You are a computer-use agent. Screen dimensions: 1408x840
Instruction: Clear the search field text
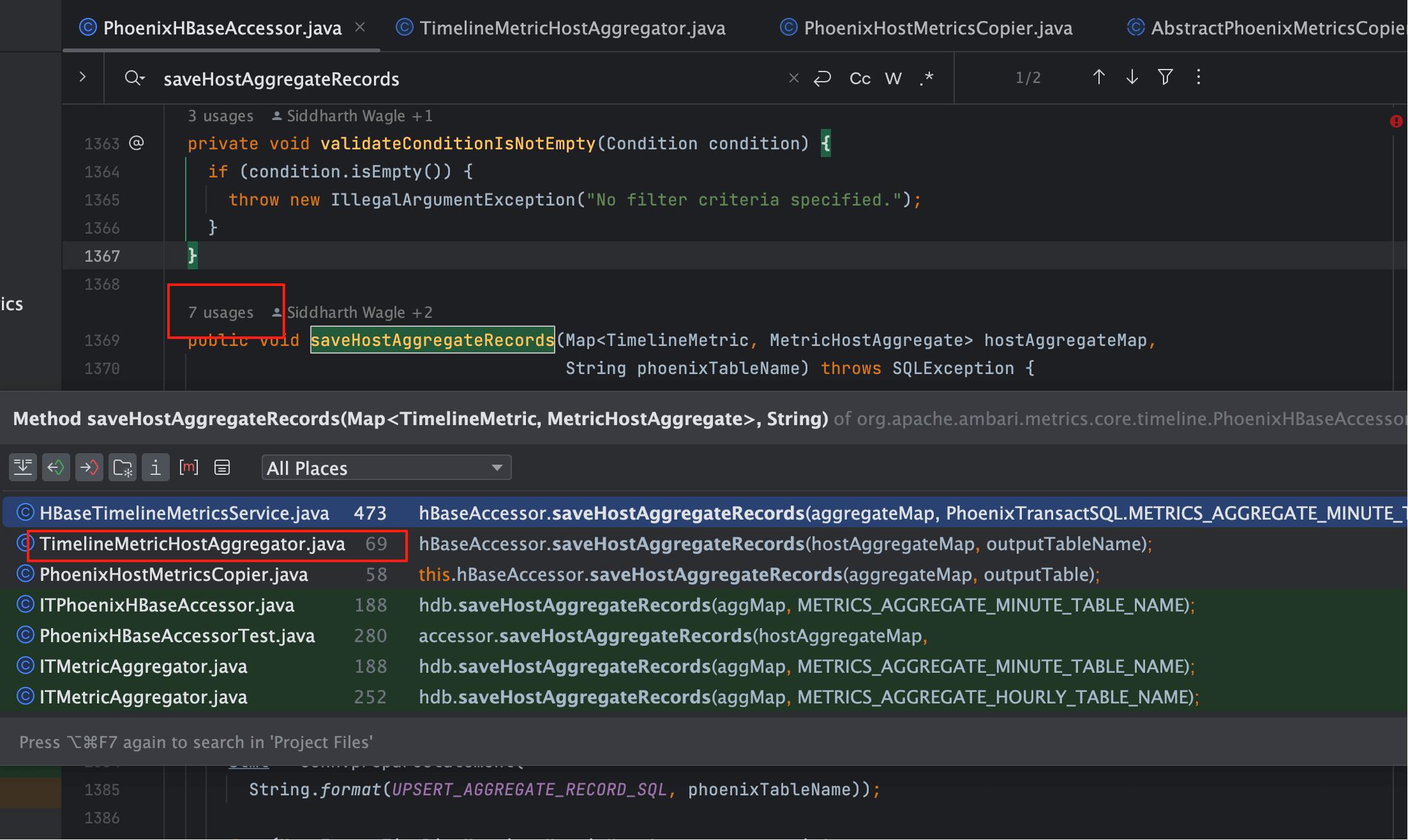click(x=793, y=78)
